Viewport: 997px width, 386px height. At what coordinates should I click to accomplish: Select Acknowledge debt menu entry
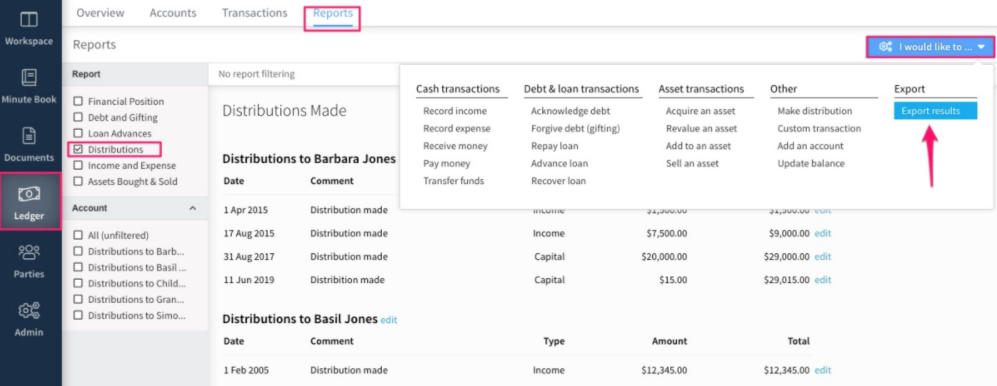pos(570,111)
